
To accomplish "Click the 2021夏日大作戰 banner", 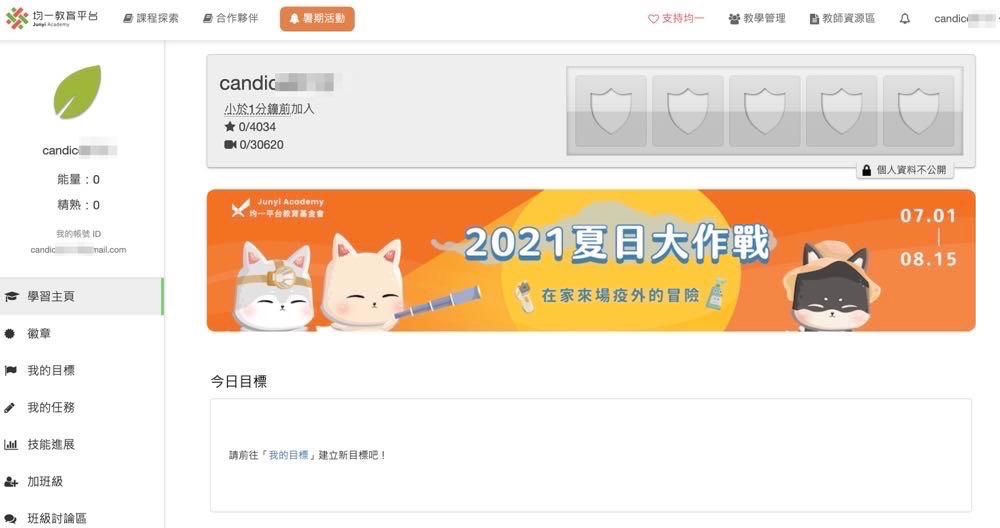I will coord(591,260).
